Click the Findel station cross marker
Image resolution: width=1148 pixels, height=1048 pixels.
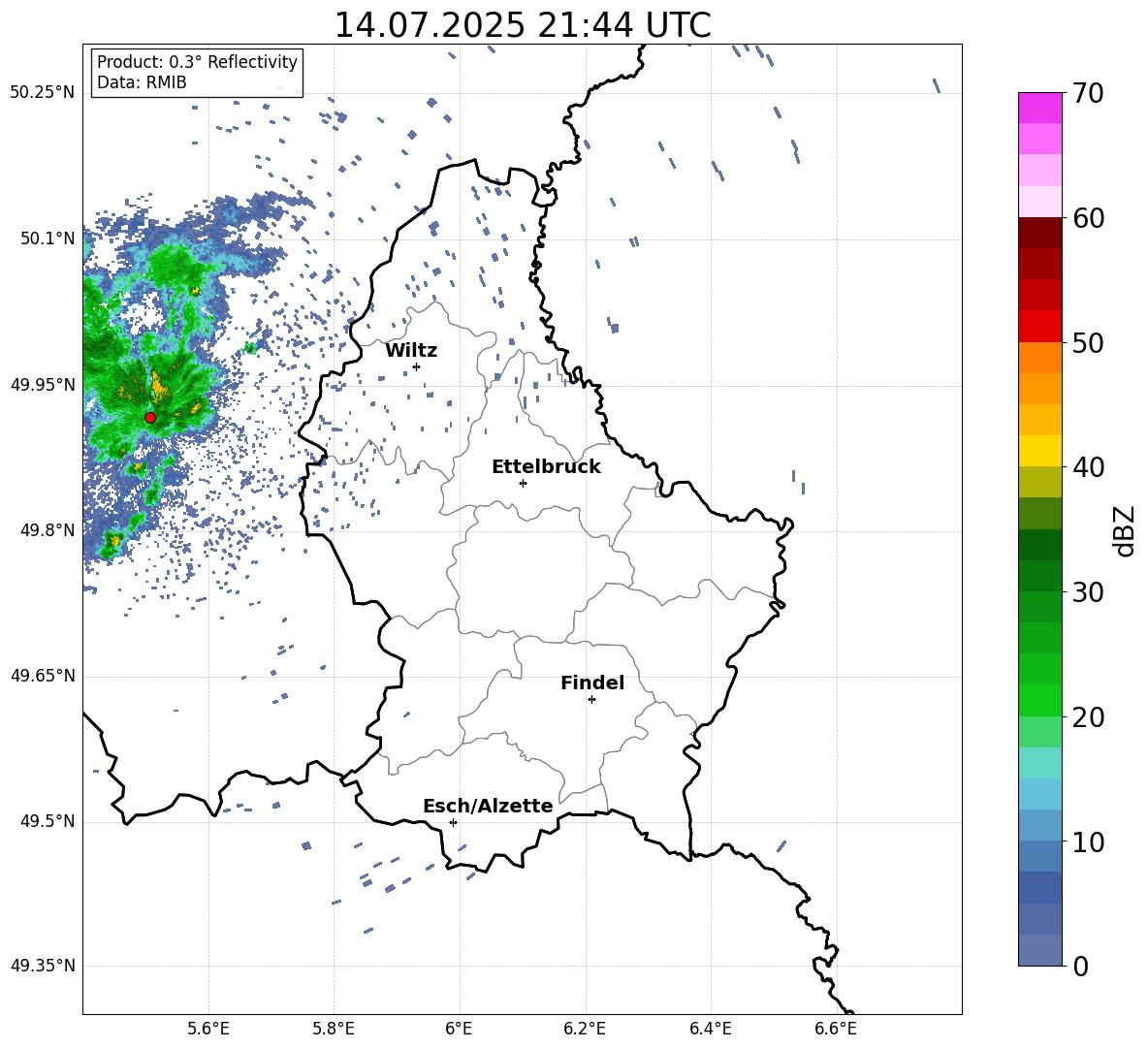pos(591,700)
